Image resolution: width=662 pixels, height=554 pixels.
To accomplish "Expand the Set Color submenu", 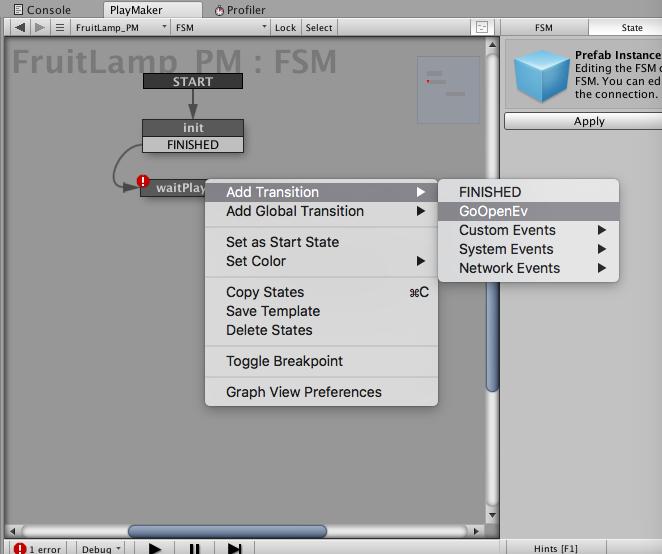I will click(321, 261).
